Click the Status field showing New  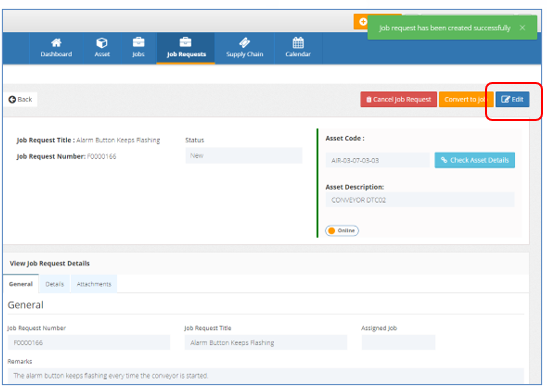tap(244, 156)
